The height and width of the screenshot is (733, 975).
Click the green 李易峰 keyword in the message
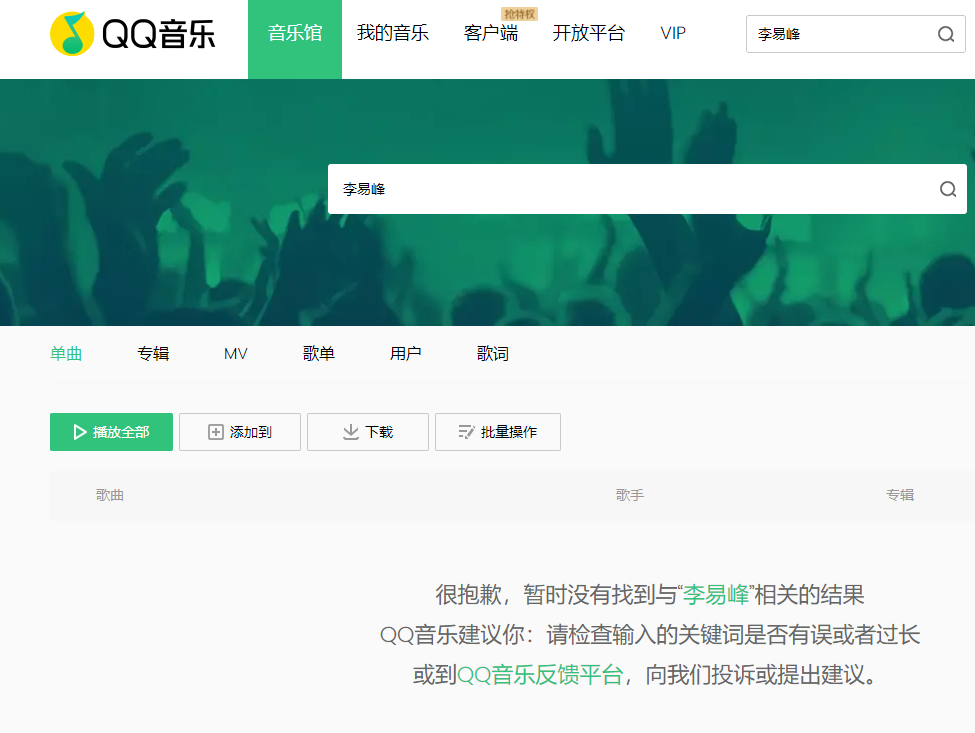716,595
